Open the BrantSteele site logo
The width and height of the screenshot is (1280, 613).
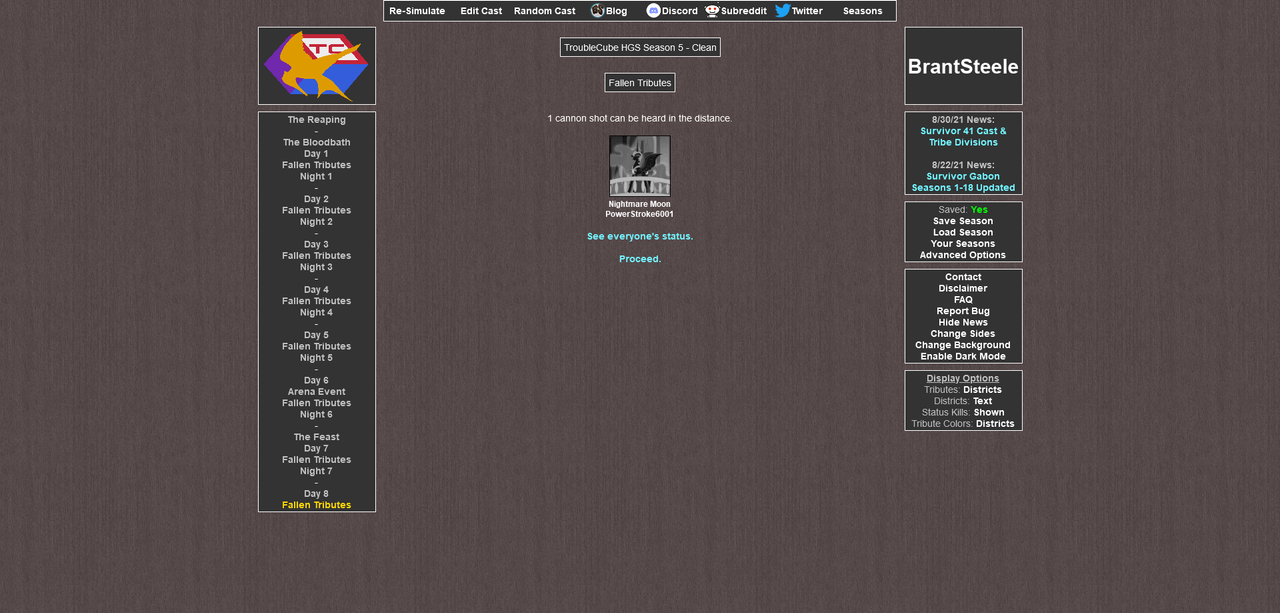[x=963, y=66]
